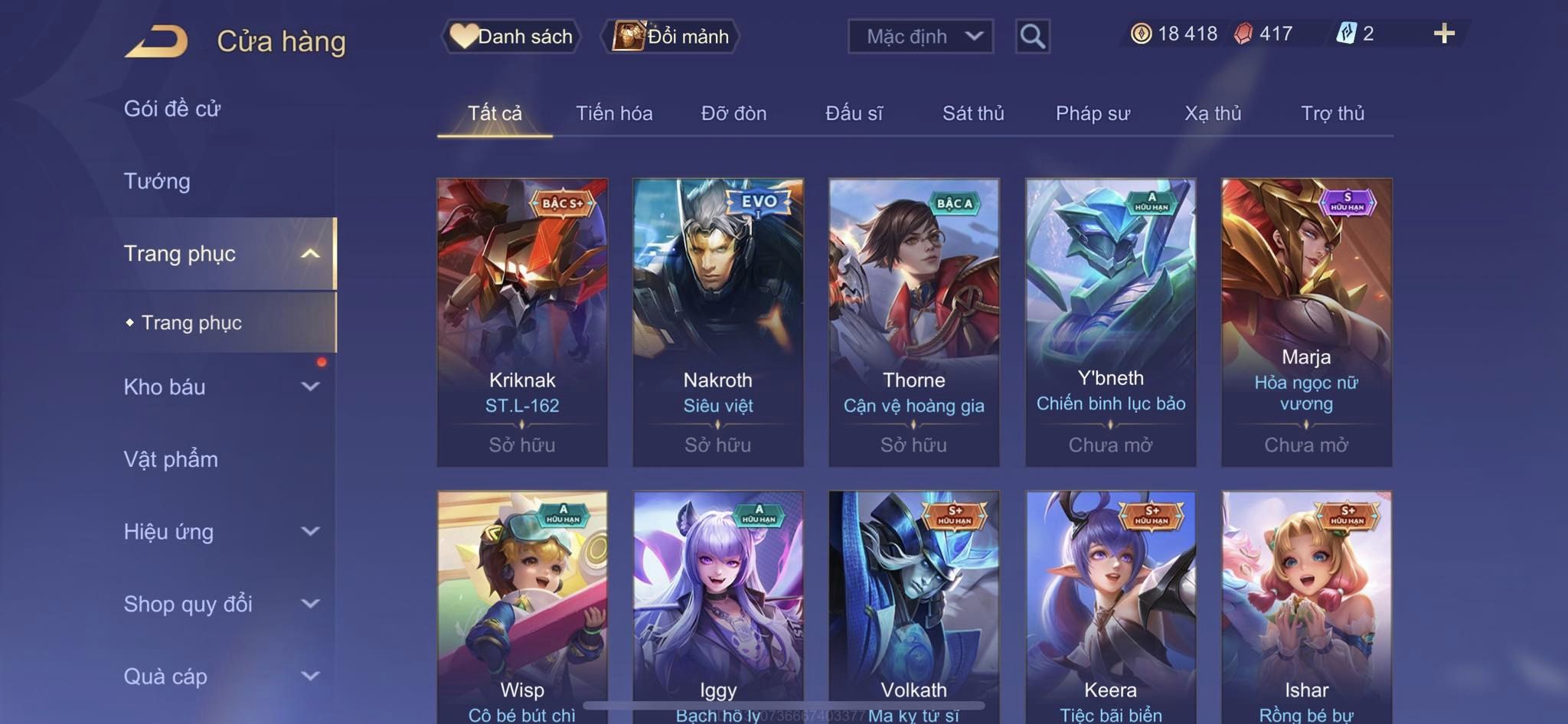Select Marja Hỏa ngọc nữ vương skin

(x=1306, y=322)
